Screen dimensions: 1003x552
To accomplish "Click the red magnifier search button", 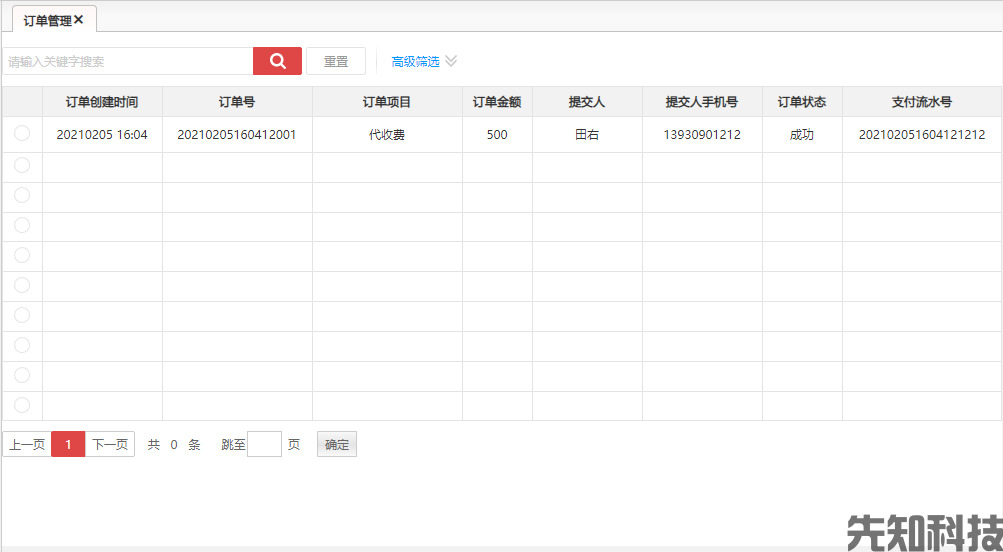I will (x=277, y=61).
